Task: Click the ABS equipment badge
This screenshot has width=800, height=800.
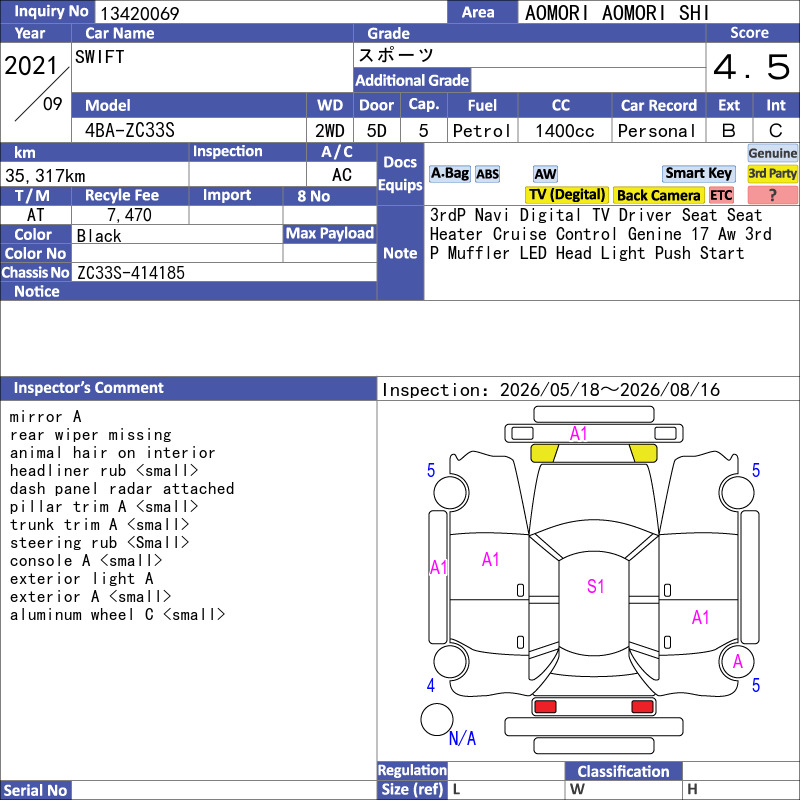Action: (x=487, y=174)
